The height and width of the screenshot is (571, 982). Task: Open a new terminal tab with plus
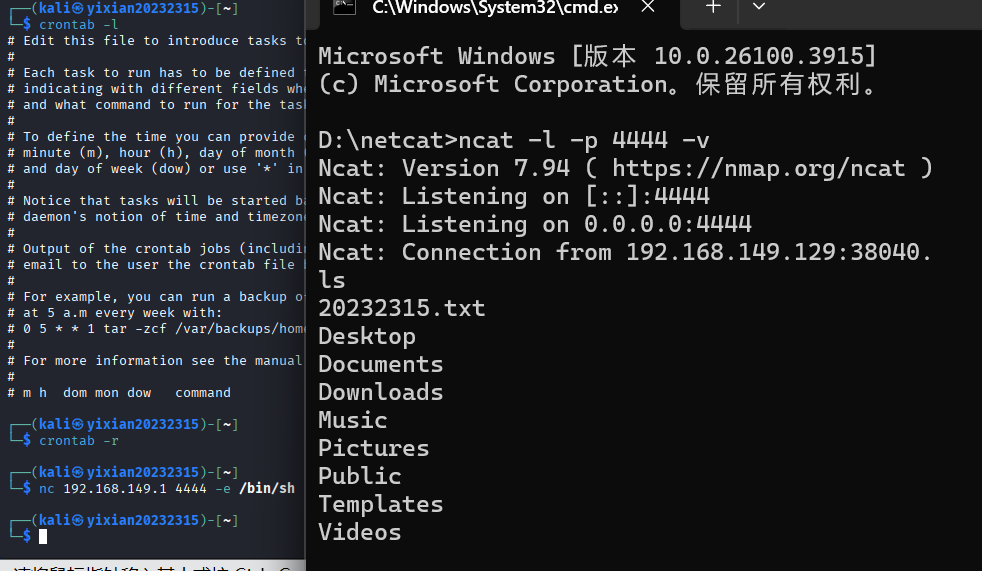[x=713, y=8]
